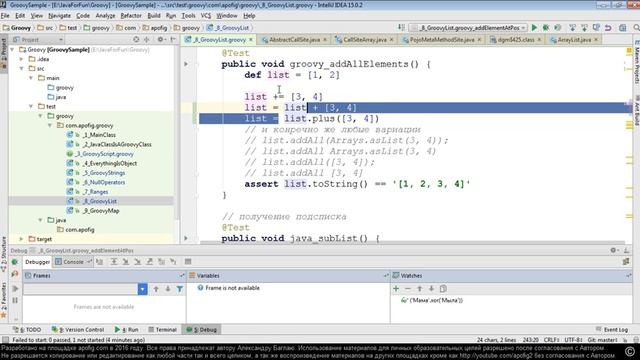Open Version Control tool window
The width and height of the screenshot is (640, 360).
click(78, 329)
